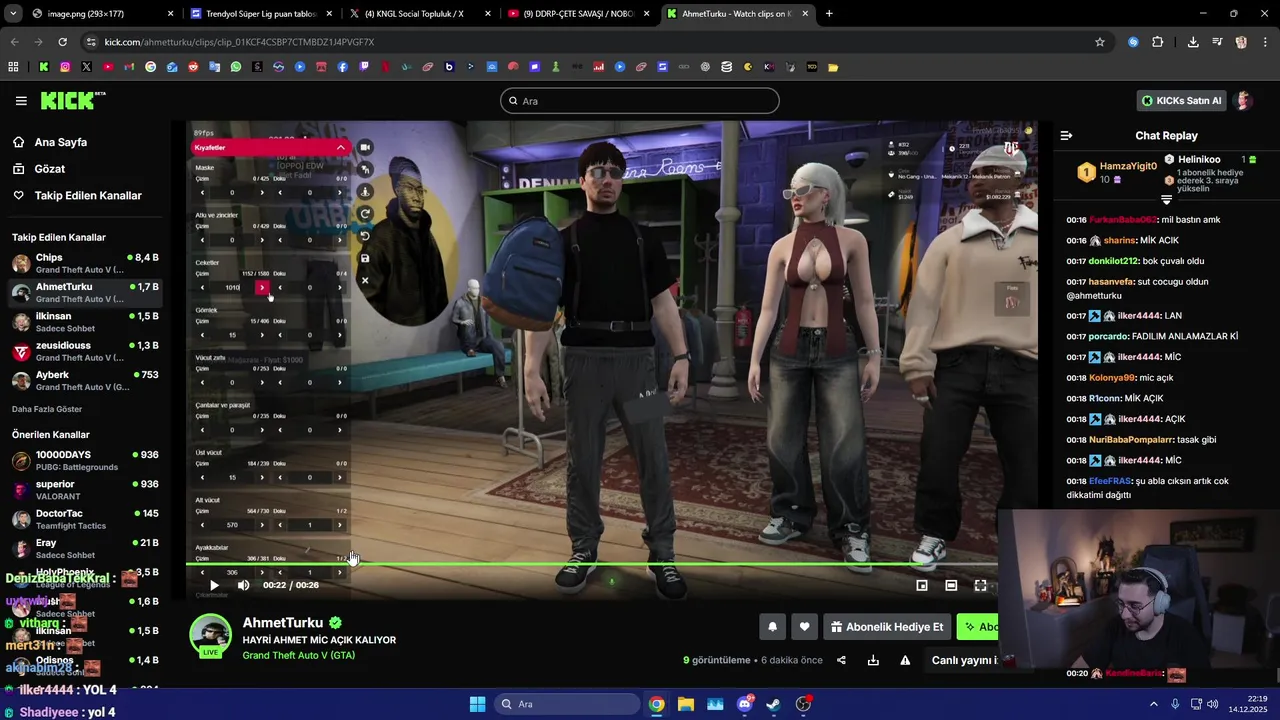Switch to DDRP-ÇETE SAVAŞI tab

click(578, 14)
